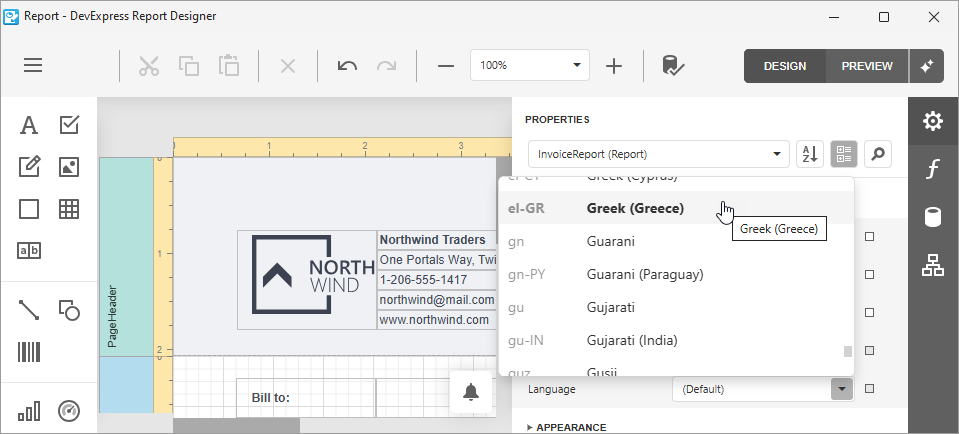
Task: Select the Rich Text edit tool
Action: (x=29, y=167)
